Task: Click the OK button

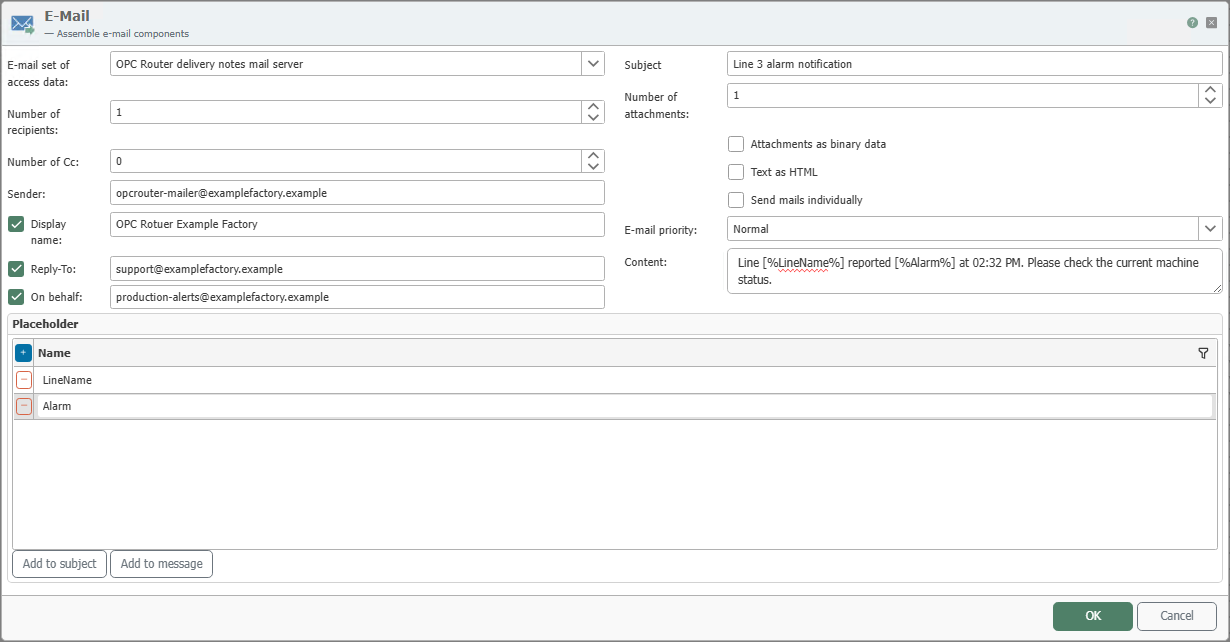Action: point(1093,616)
